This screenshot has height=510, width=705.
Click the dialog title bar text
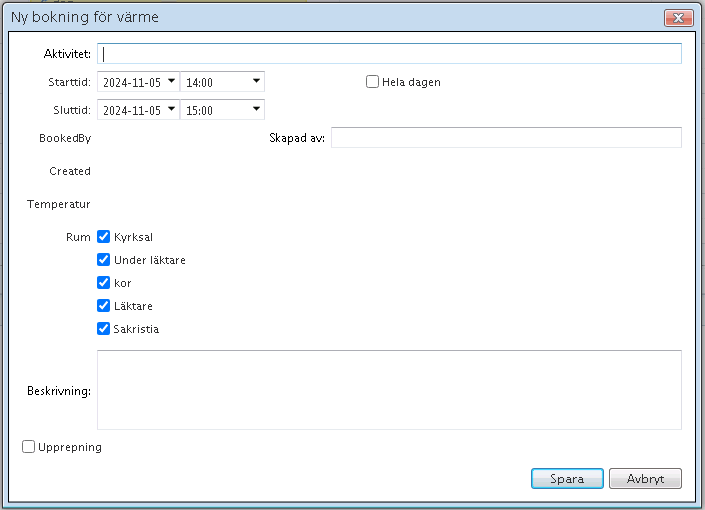[84, 18]
